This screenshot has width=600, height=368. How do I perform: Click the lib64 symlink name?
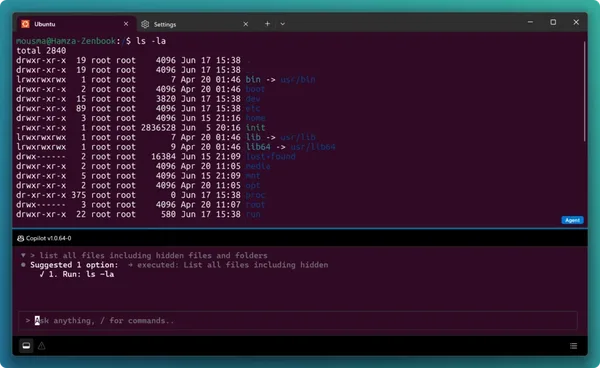(x=258, y=147)
